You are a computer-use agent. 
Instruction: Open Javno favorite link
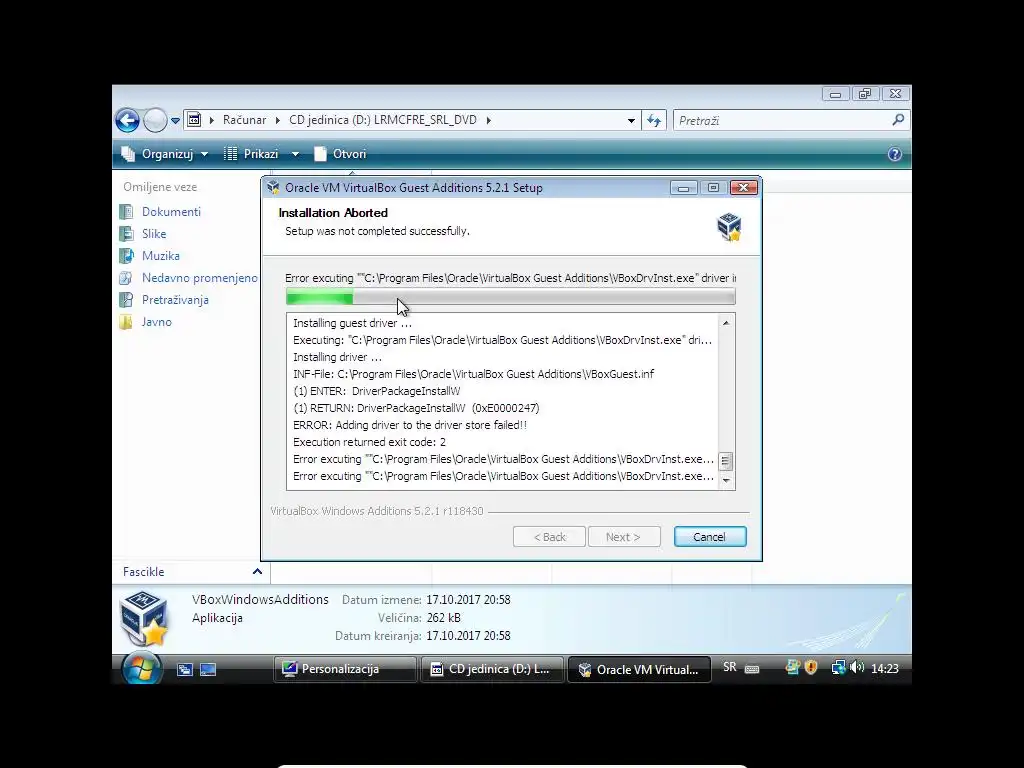[157, 322]
